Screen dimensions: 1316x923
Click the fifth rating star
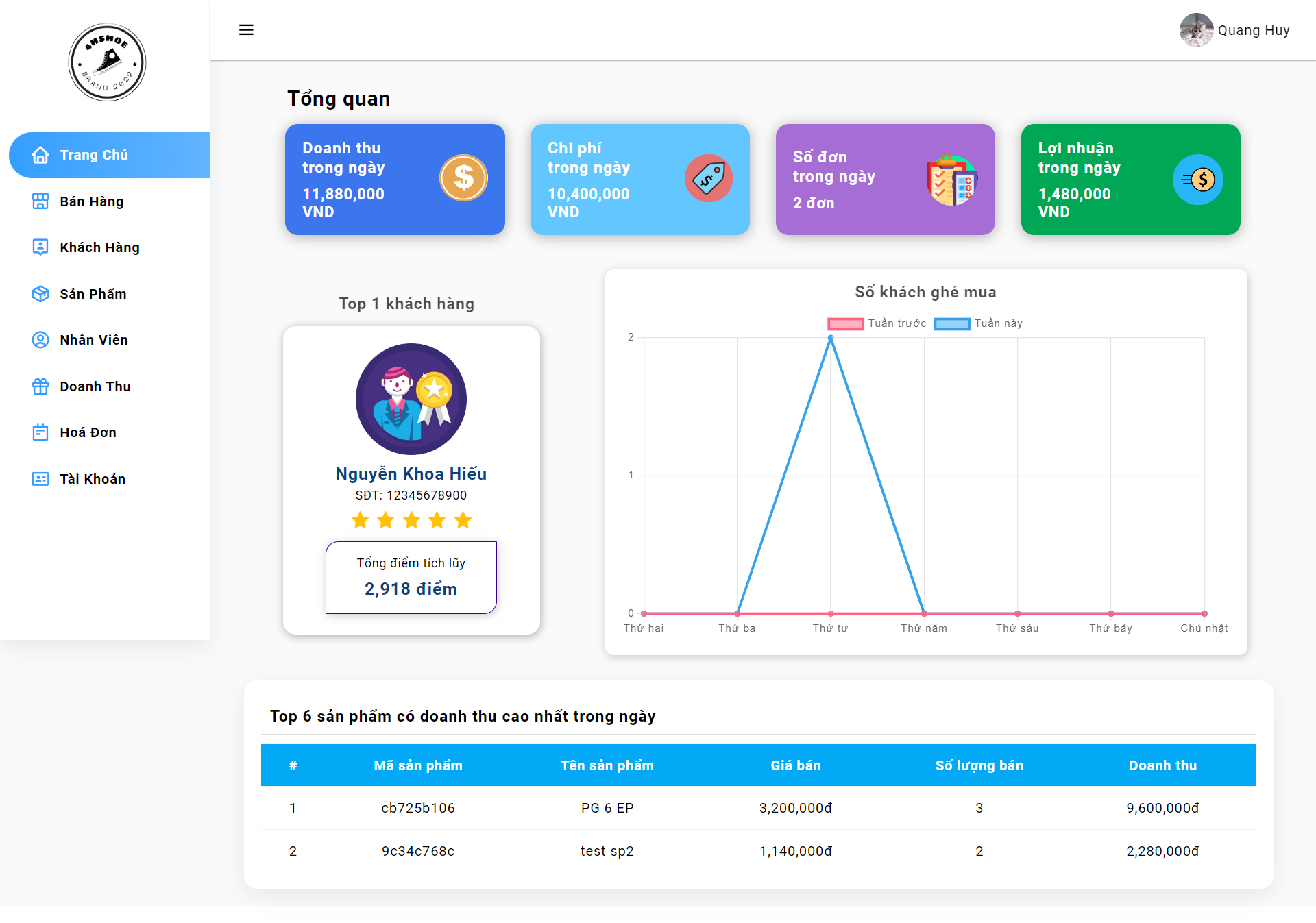click(x=463, y=520)
